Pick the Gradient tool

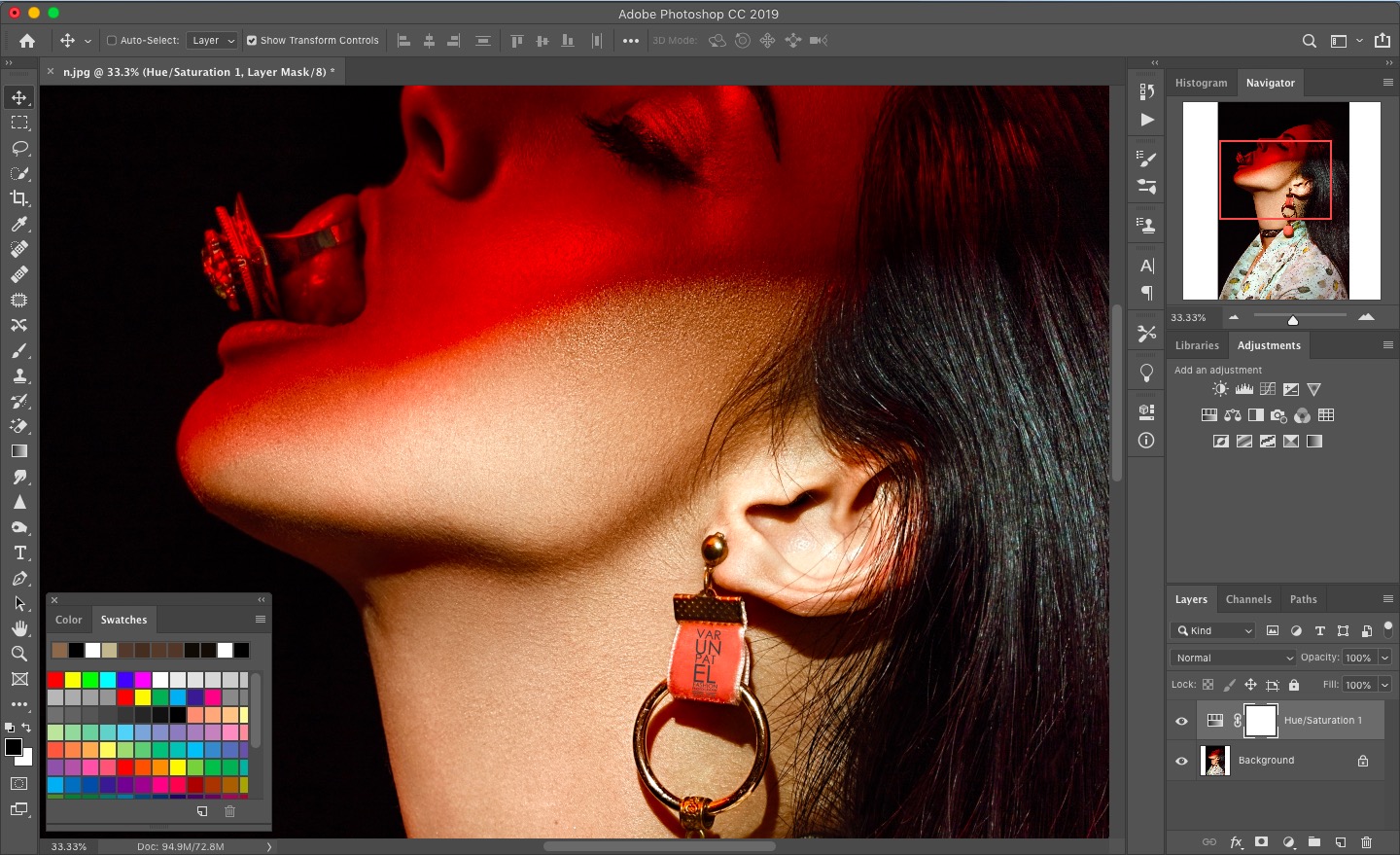click(x=19, y=451)
